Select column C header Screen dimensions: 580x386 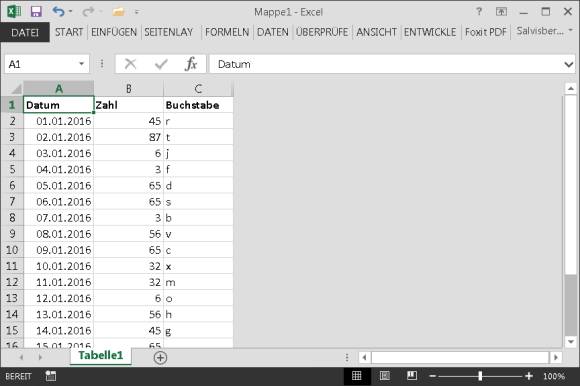[x=198, y=89]
